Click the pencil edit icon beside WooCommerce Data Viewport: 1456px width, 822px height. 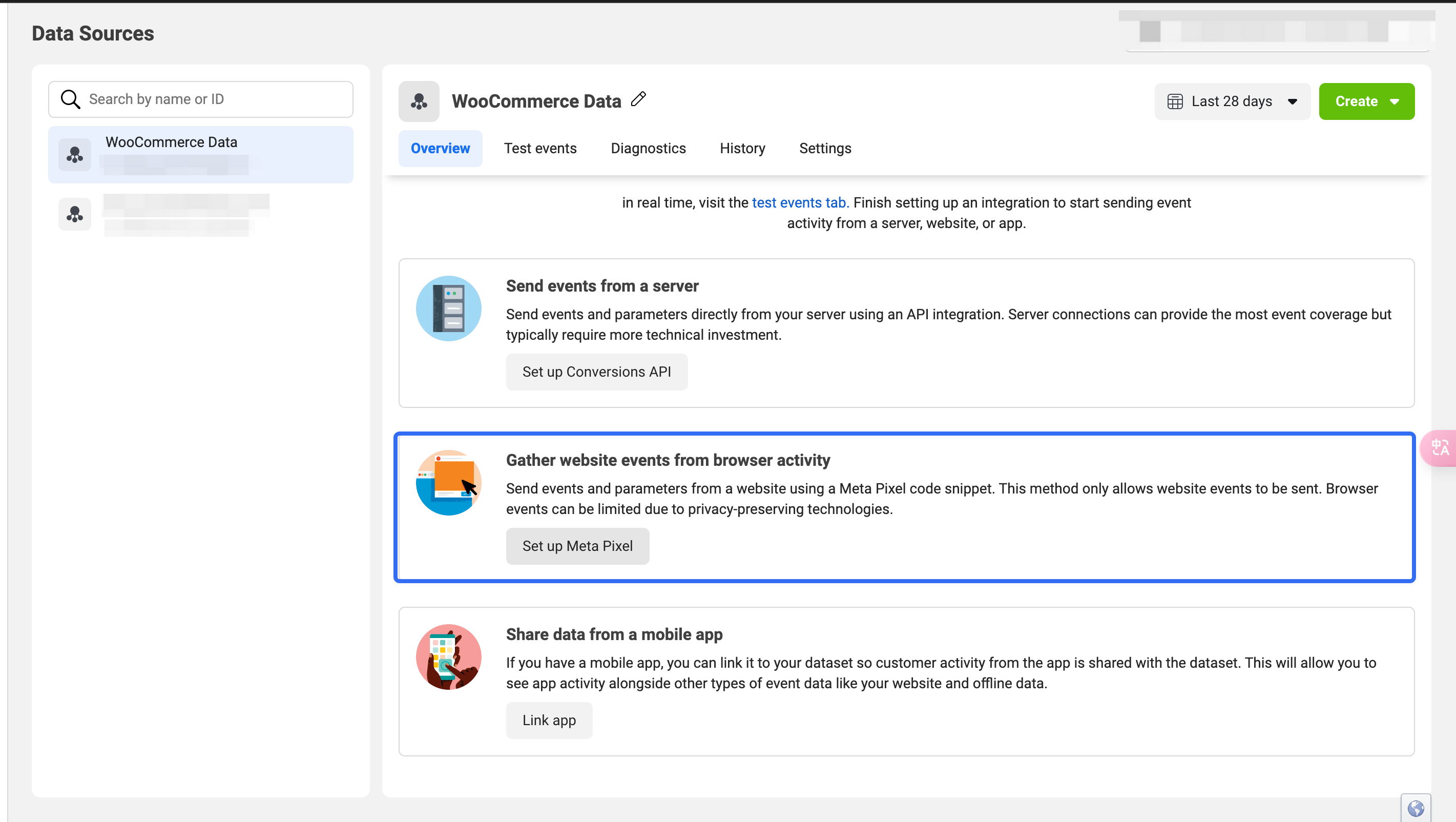[639, 99]
